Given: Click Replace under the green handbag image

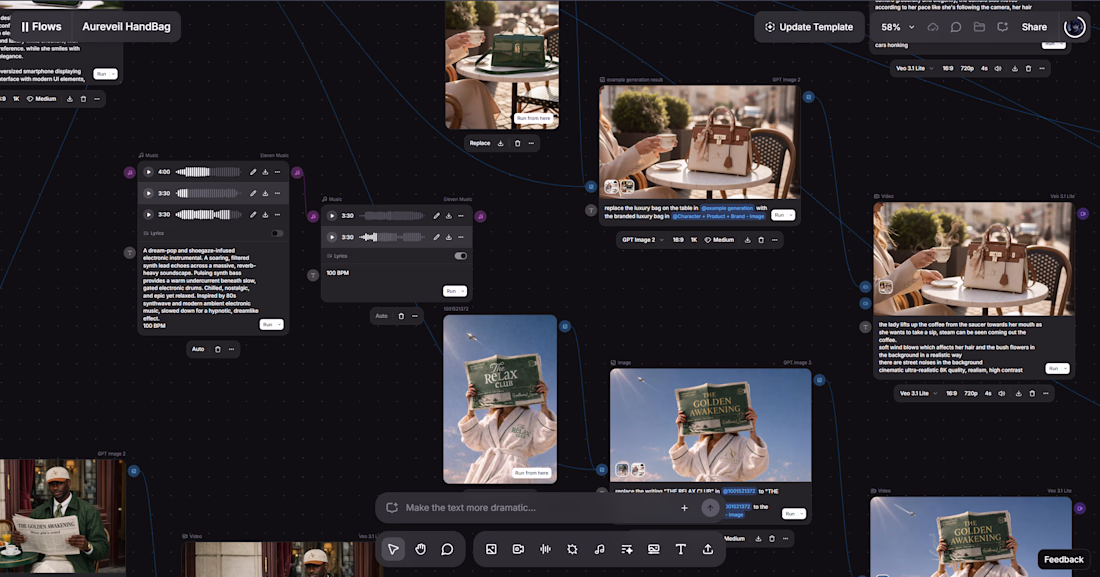Looking at the screenshot, I should 480,143.
